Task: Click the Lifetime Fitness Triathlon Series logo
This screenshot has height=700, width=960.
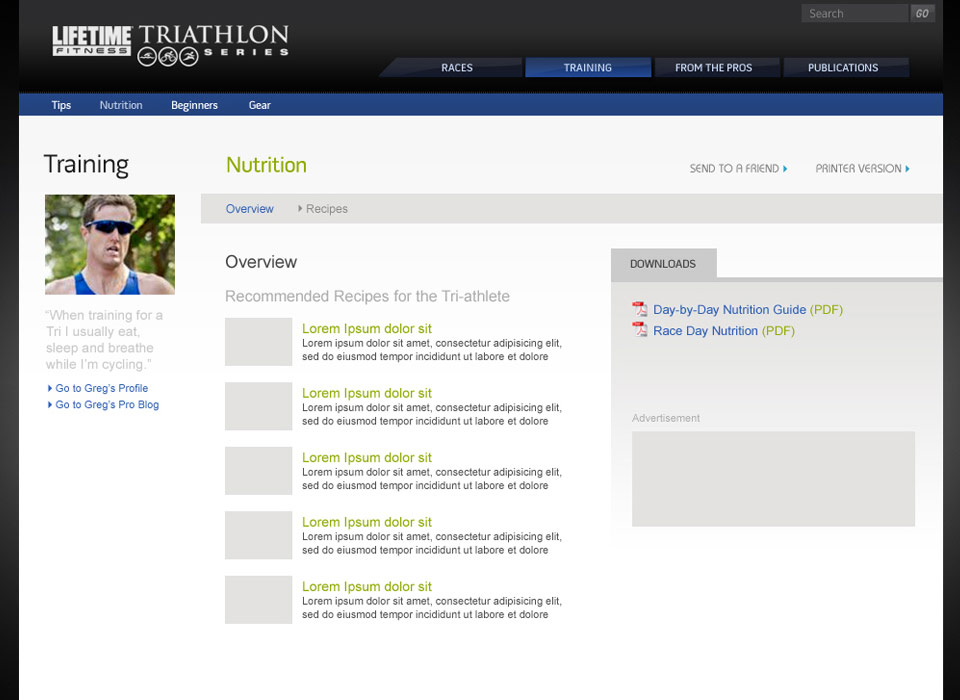Action: click(170, 45)
